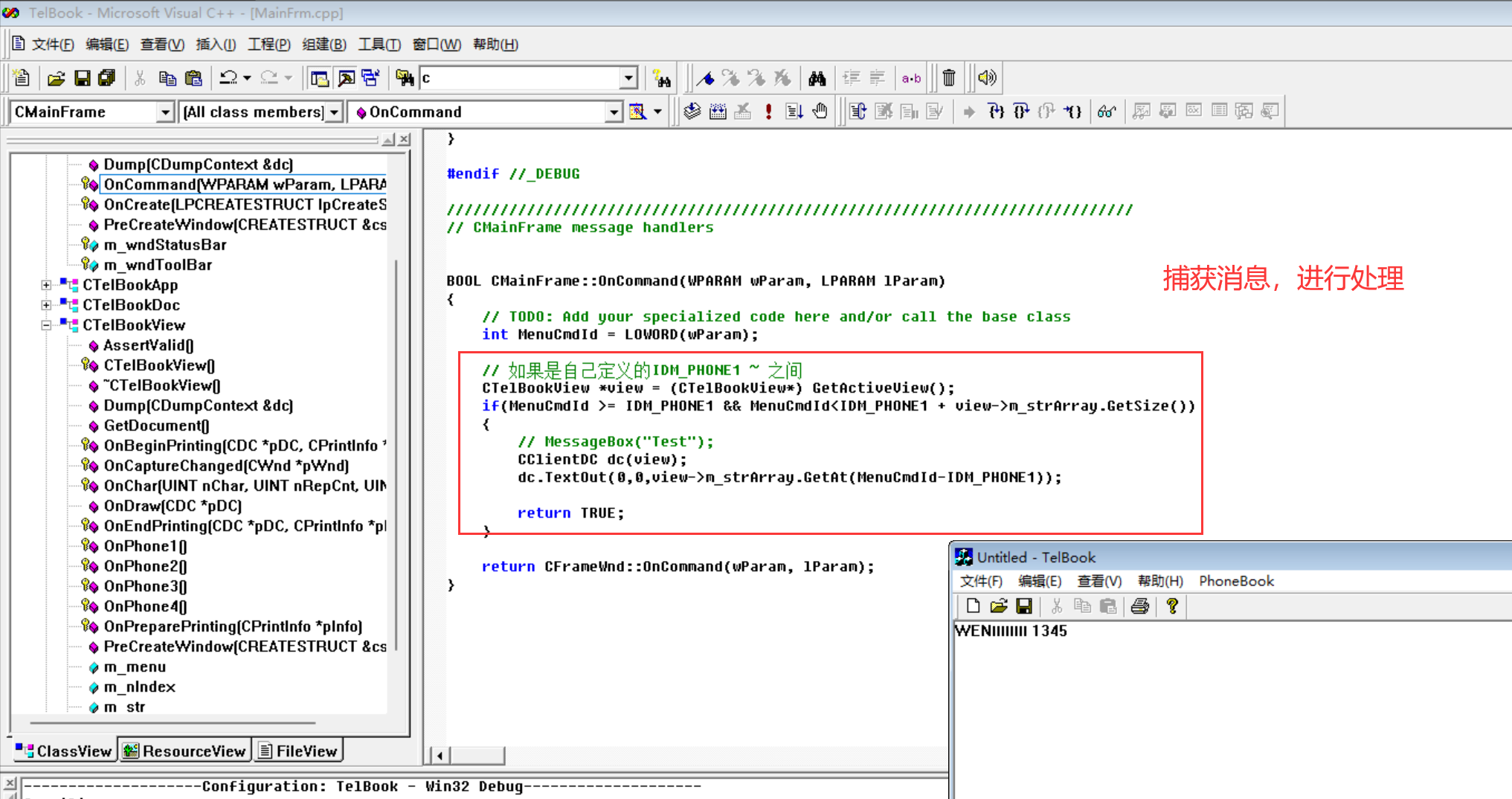
Task: Open the 文件(F) menu in Visual C++
Action: 53,45
